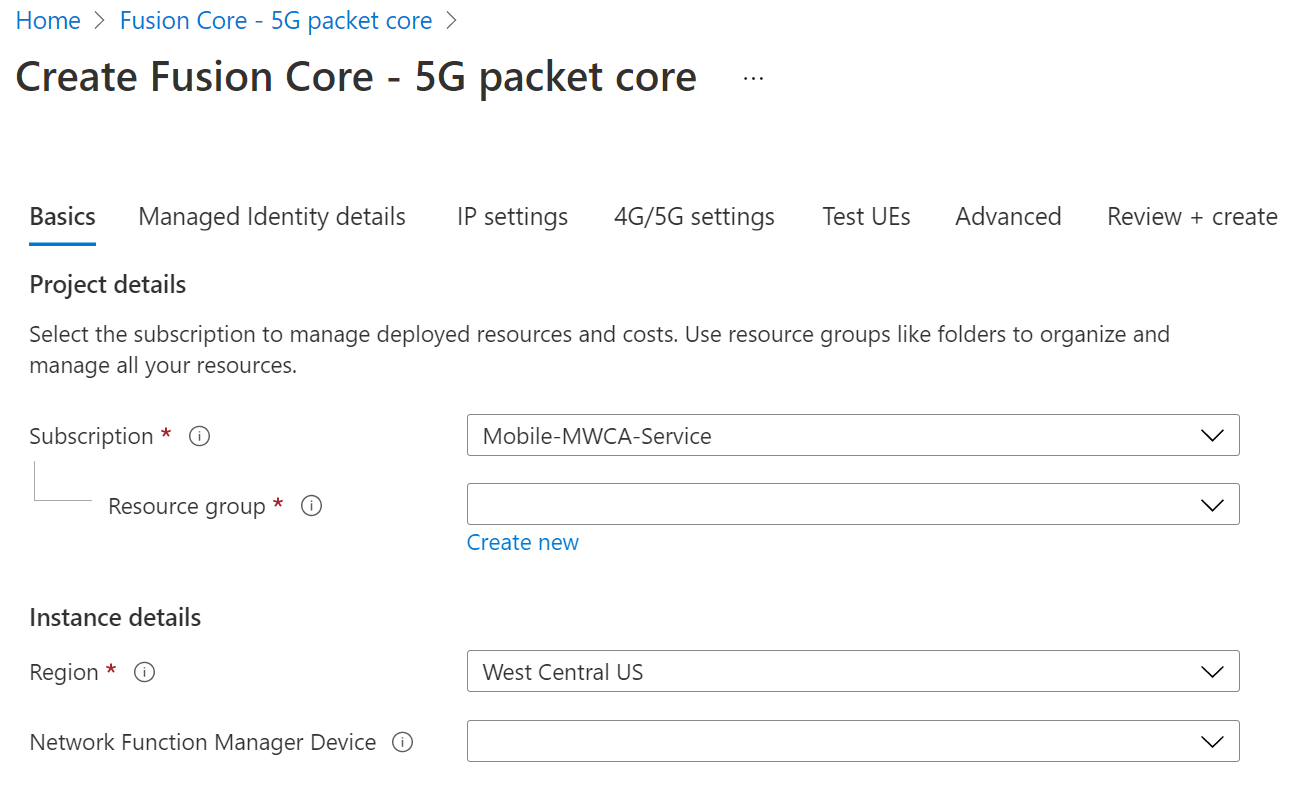Click Network Function Manager Device info icon
Screen dimensions: 1293x786
402,742
